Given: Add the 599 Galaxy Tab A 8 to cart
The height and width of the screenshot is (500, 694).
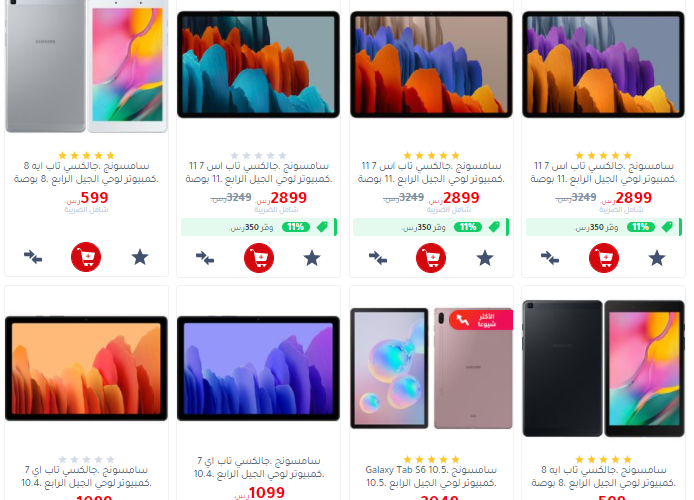Looking at the screenshot, I should click(86, 257).
